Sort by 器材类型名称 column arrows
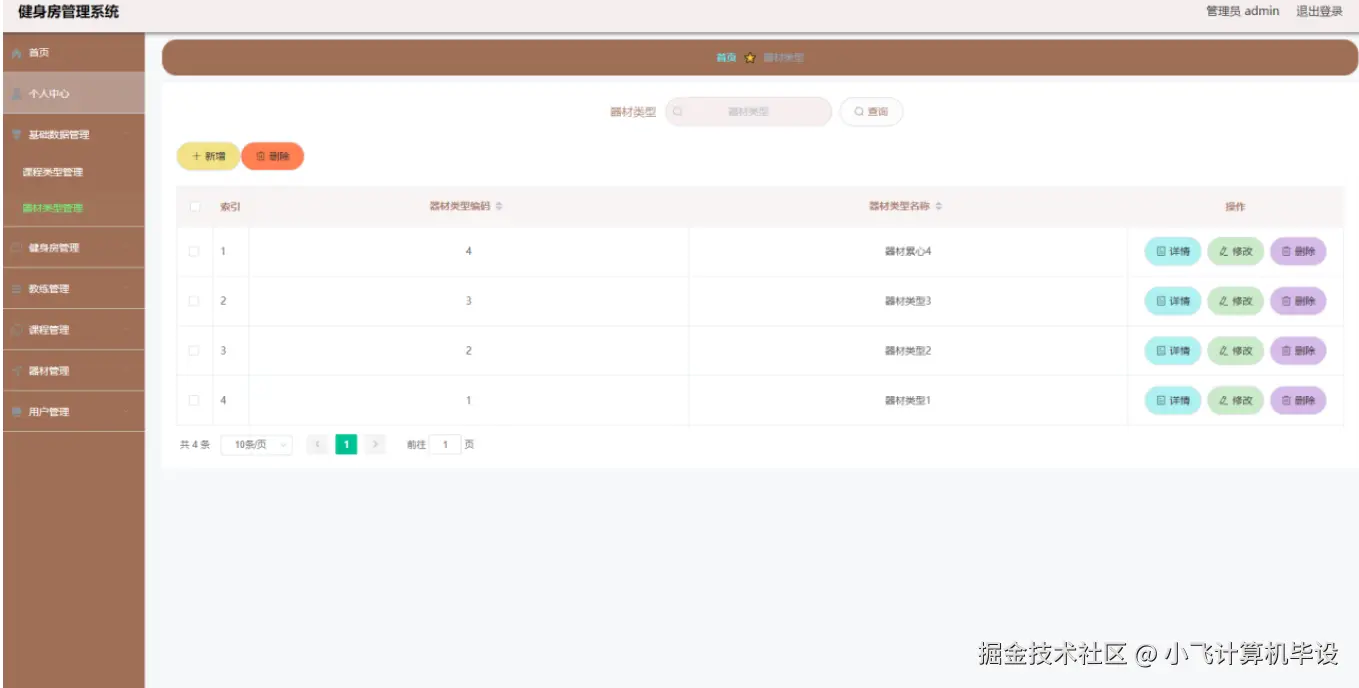1359x688 pixels. [939, 206]
